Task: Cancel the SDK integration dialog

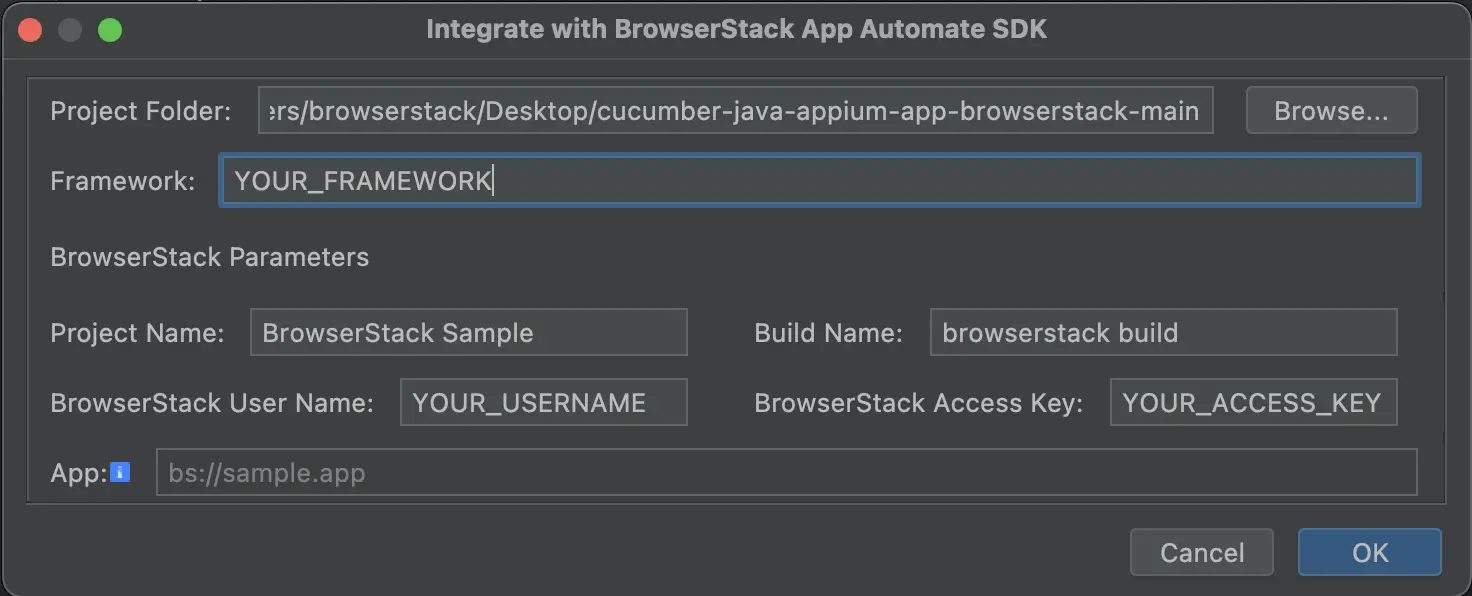Action: coord(1201,553)
